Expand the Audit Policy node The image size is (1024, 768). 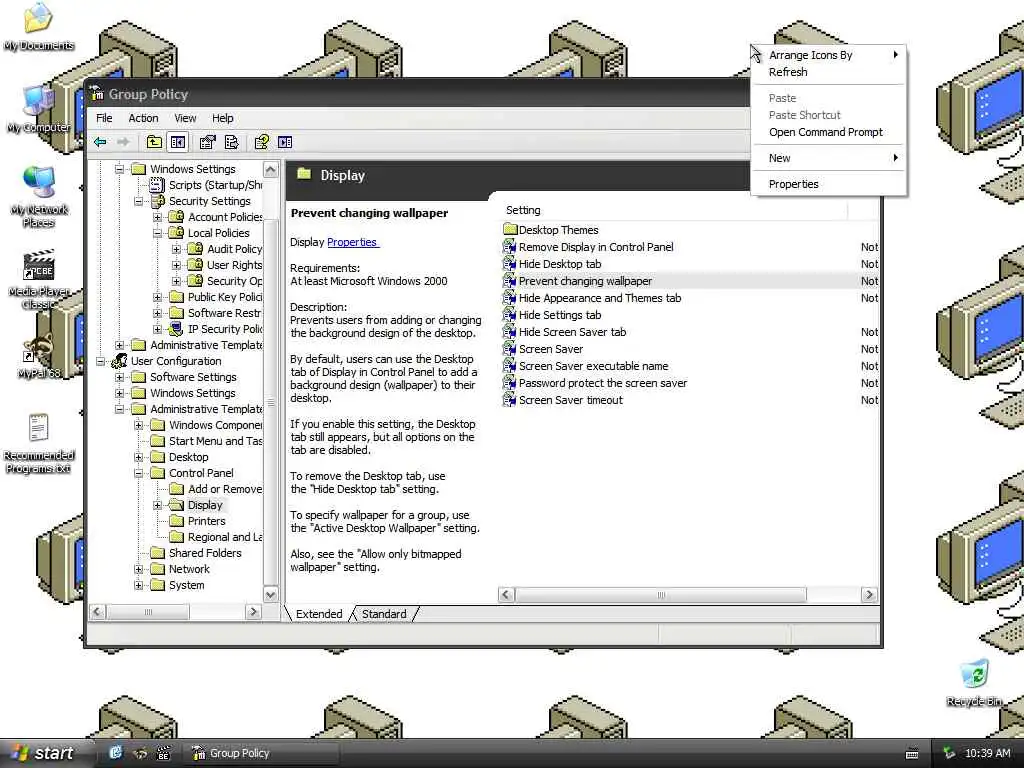click(176, 249)
